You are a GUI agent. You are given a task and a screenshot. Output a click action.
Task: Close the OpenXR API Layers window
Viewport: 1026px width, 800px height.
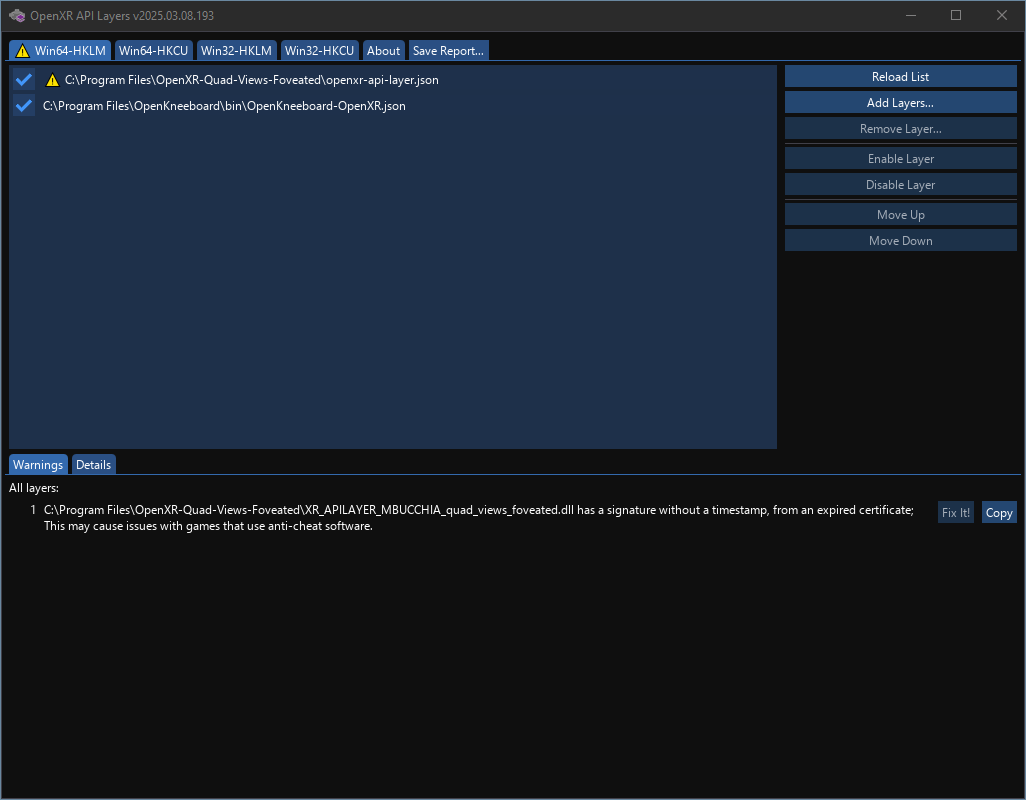pyautogui.click(x=1002, y=15)
